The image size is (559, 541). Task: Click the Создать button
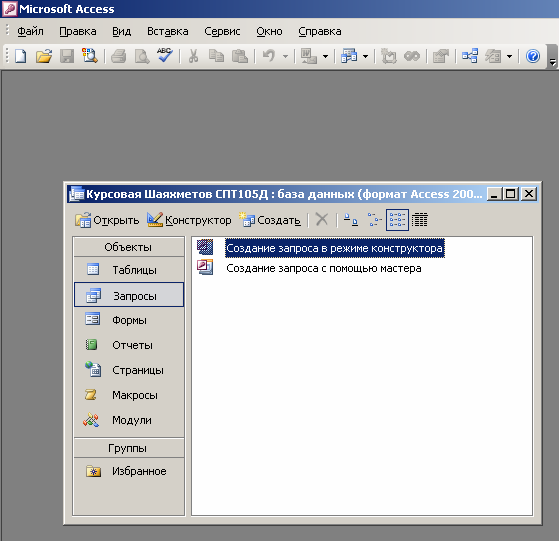tap(270, 220)
